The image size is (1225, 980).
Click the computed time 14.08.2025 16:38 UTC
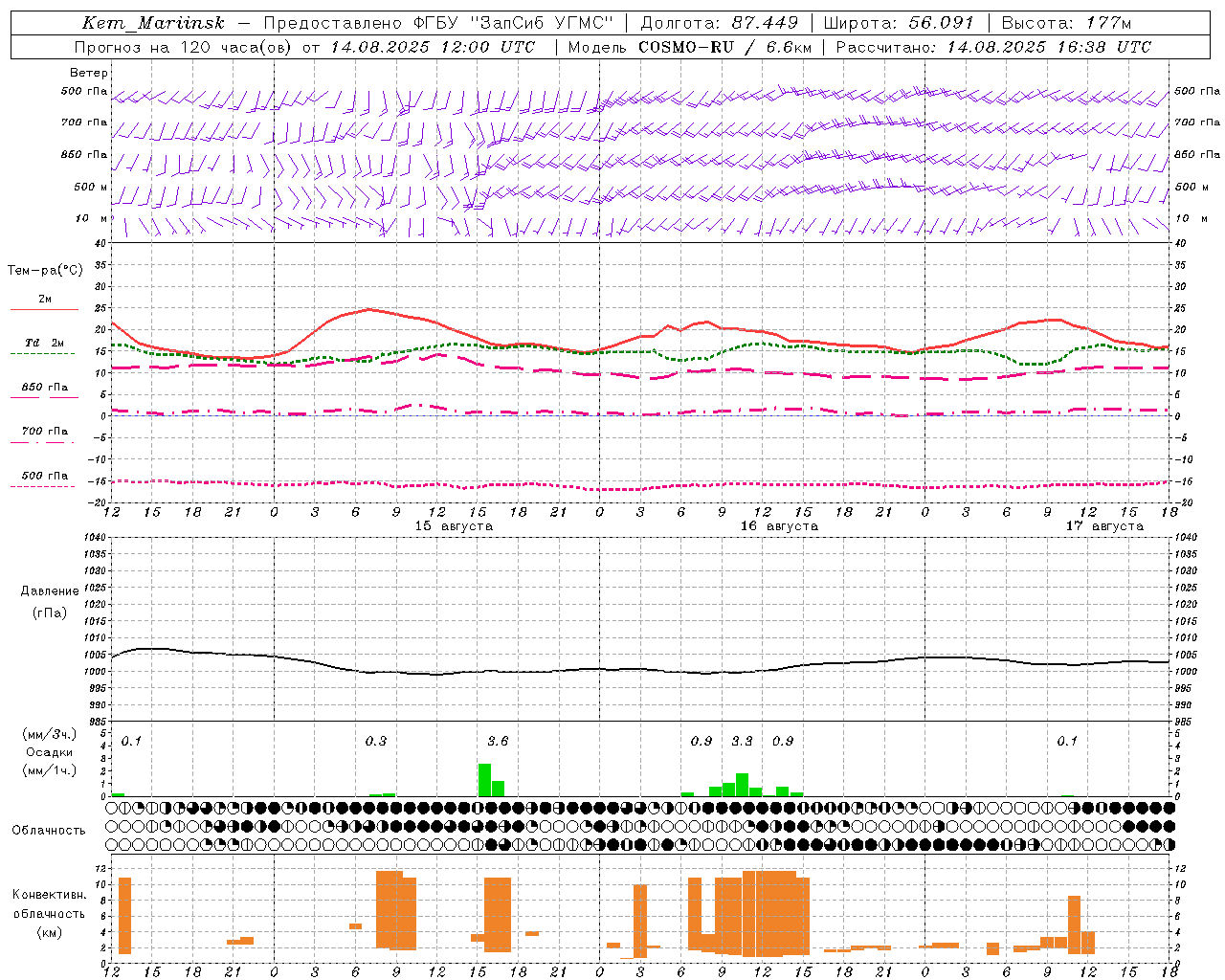click(x=1049, y=47)
